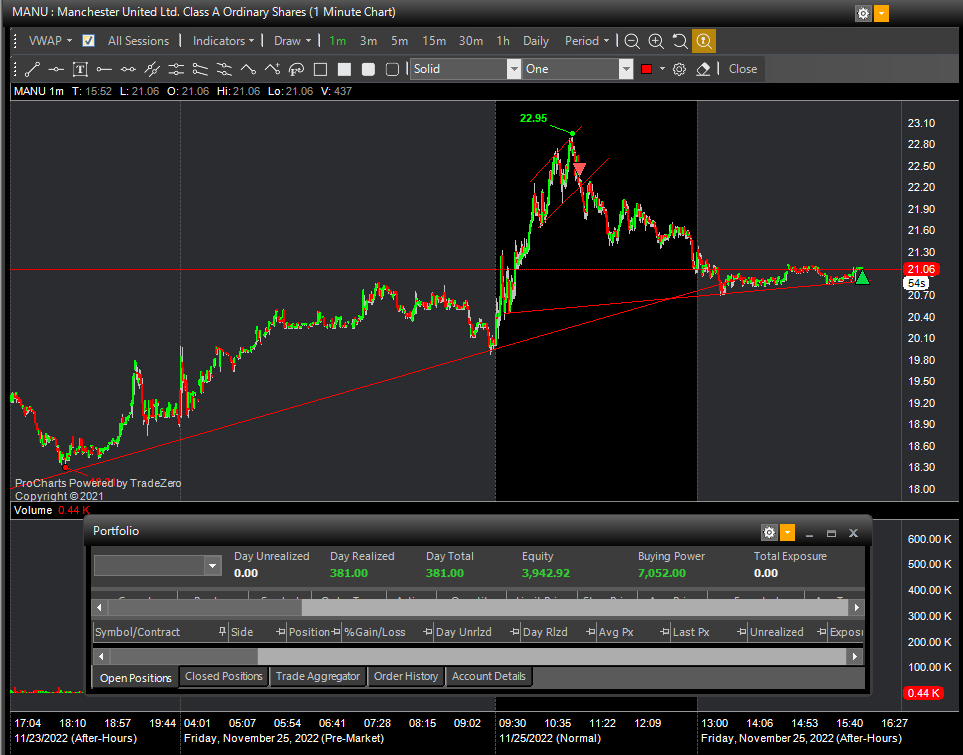
Task: Toggle the All Sessions checkbox
Action: [x=88, y=41]
